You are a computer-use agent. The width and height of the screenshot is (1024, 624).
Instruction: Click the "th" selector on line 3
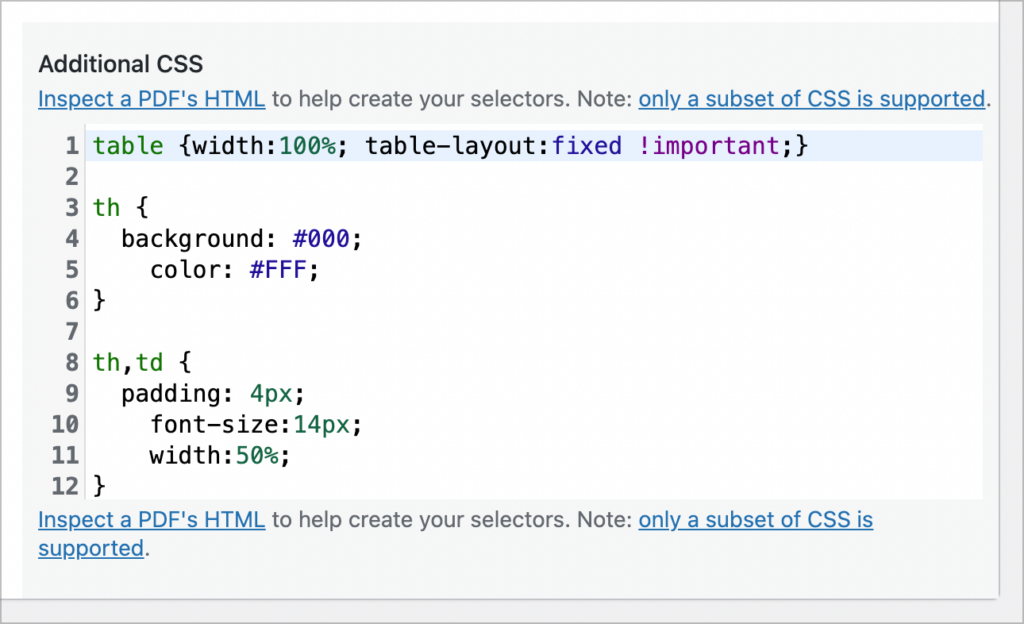tap(107, 208)
